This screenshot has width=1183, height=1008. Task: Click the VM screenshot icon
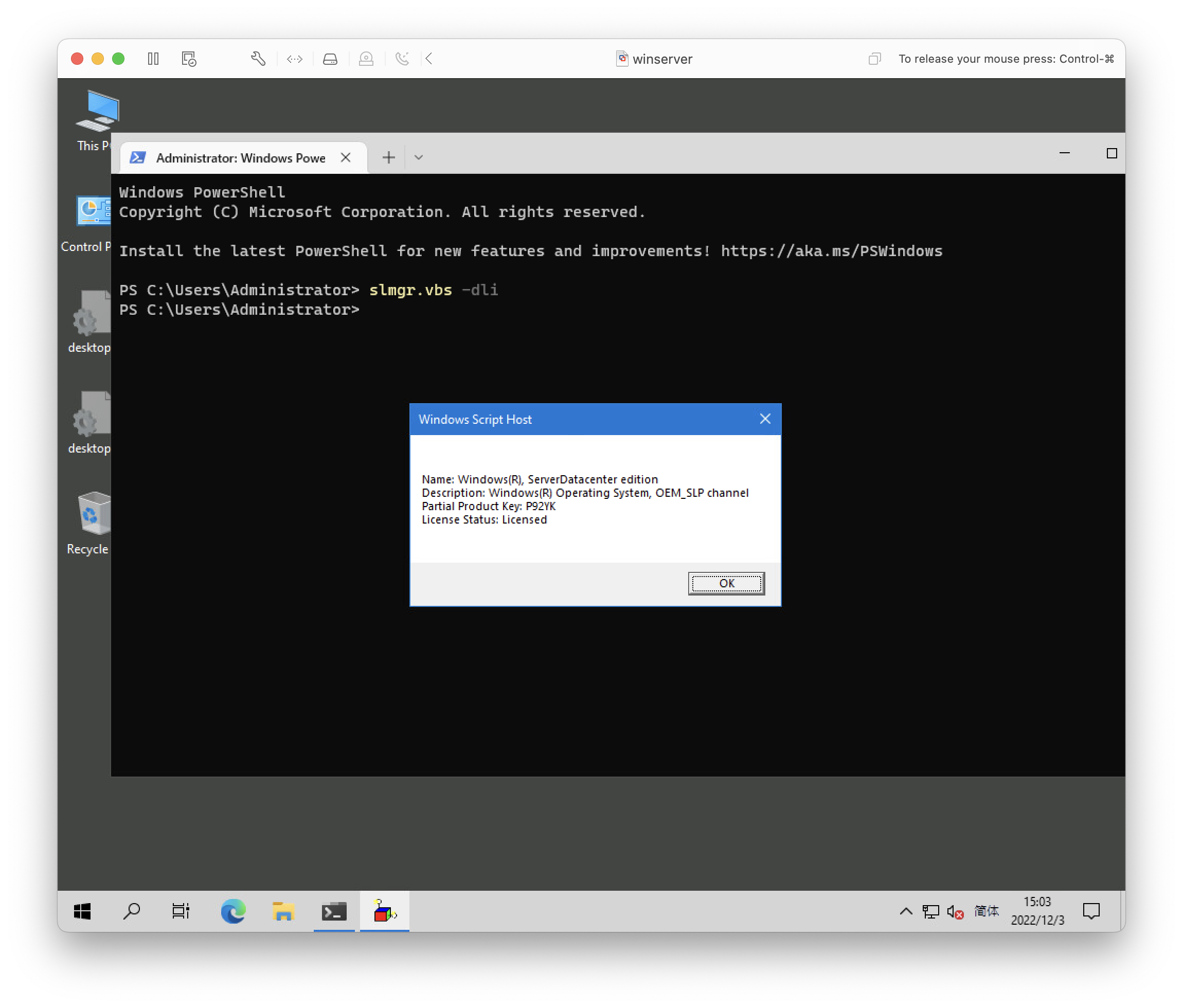point(188,58)
